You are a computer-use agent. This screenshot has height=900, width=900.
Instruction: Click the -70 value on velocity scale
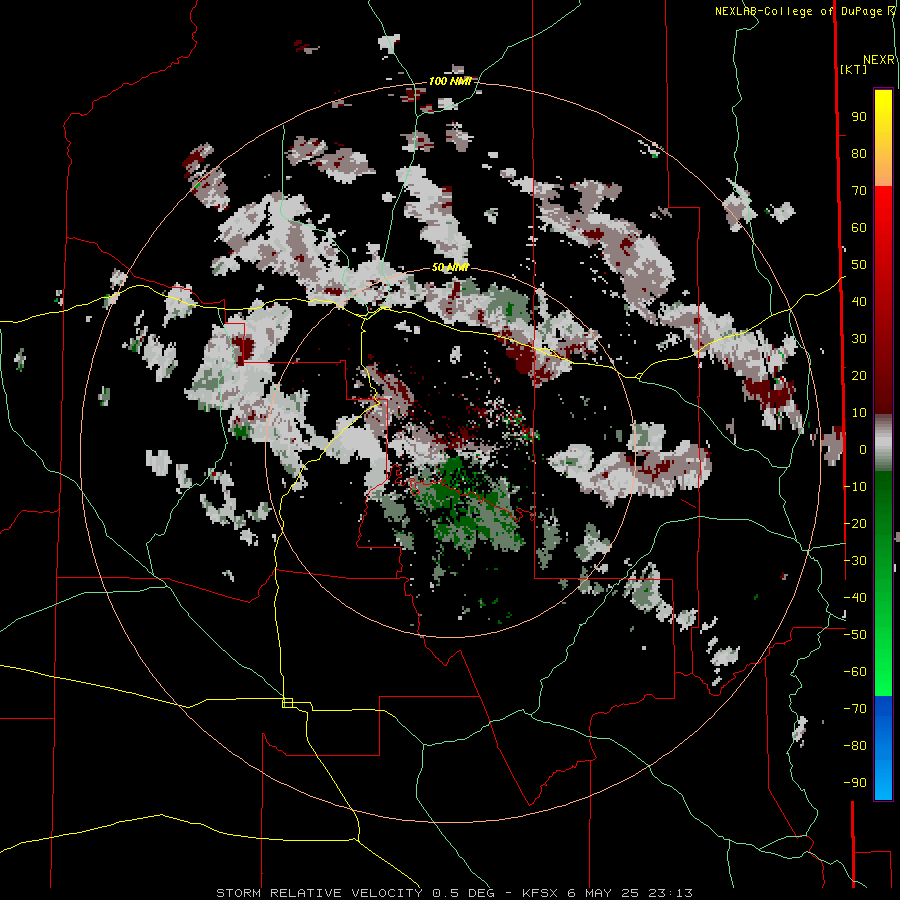coord(855,709)
